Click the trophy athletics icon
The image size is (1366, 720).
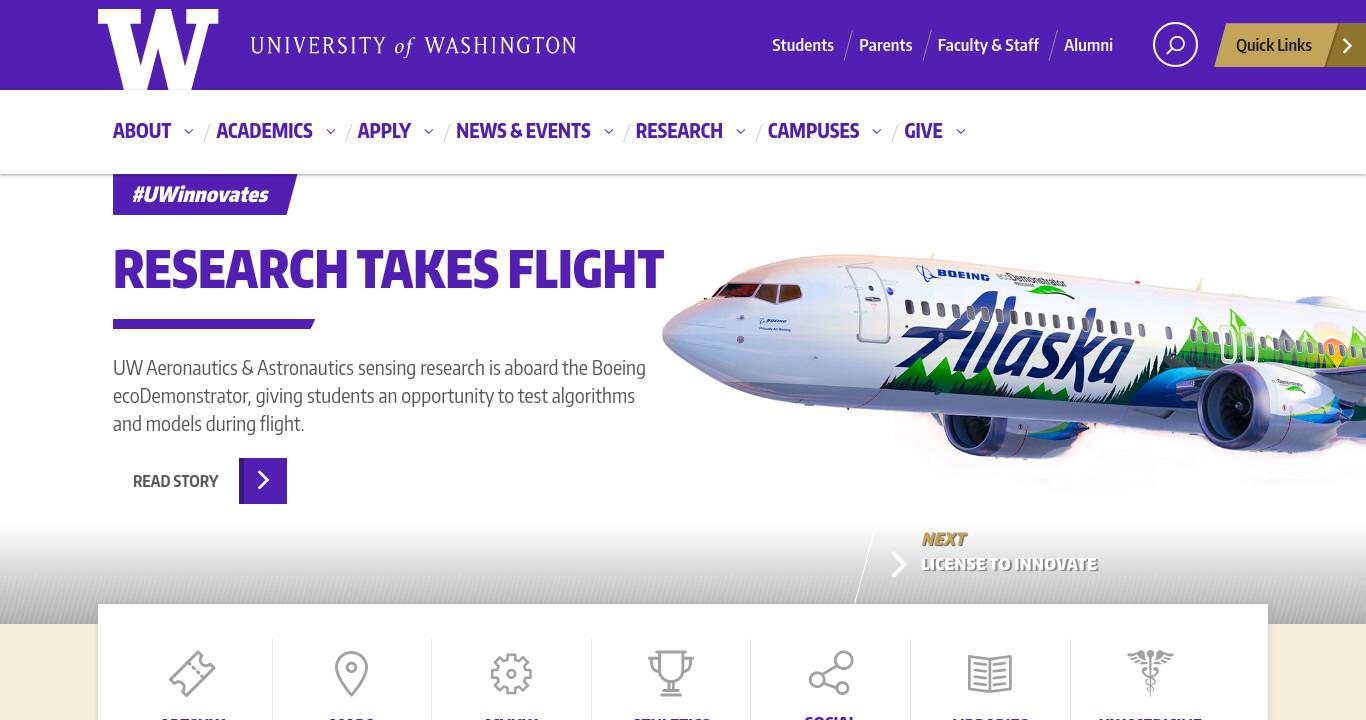click(671, 673)
